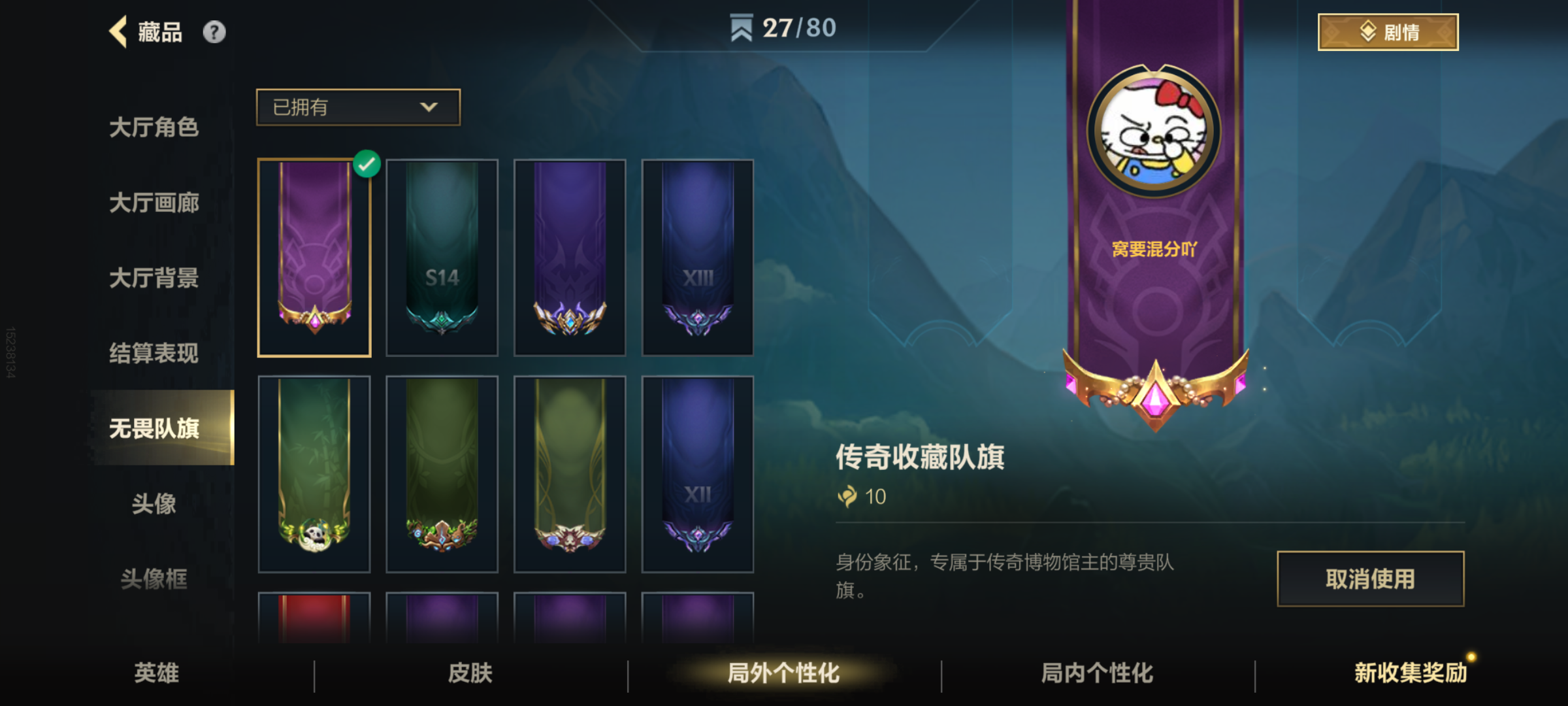Click the currency icon next to 10
The image size is (1568, 706).
click(847, 496)
